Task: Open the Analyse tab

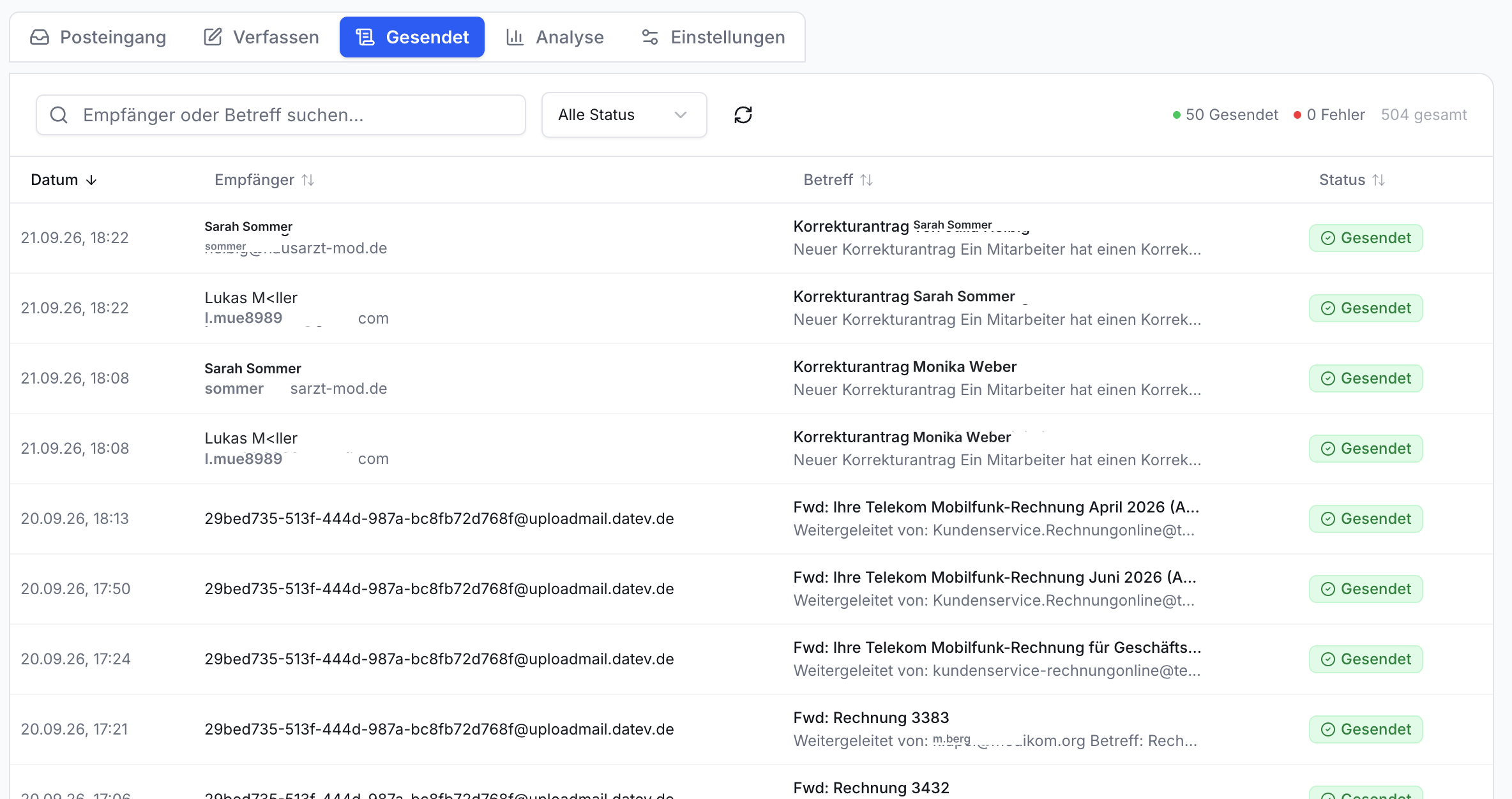Action: click(x=554, y=37)
